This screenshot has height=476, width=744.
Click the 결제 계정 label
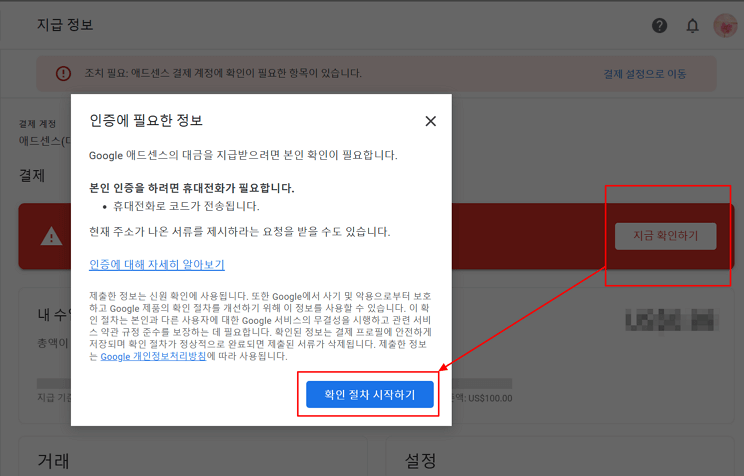(x=37, y=124)
